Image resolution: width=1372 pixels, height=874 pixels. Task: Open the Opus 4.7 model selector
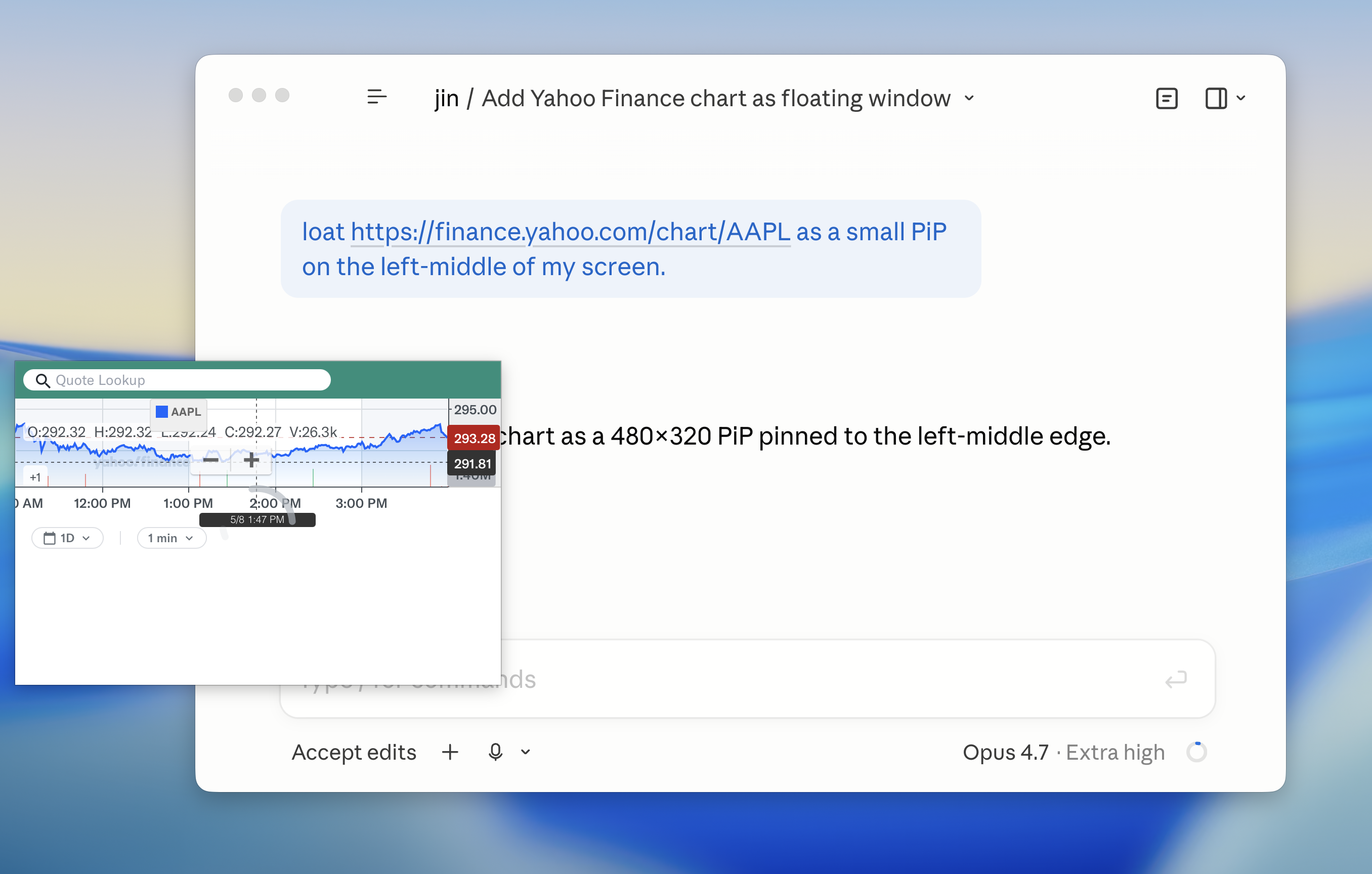(x=1063, y=752)
